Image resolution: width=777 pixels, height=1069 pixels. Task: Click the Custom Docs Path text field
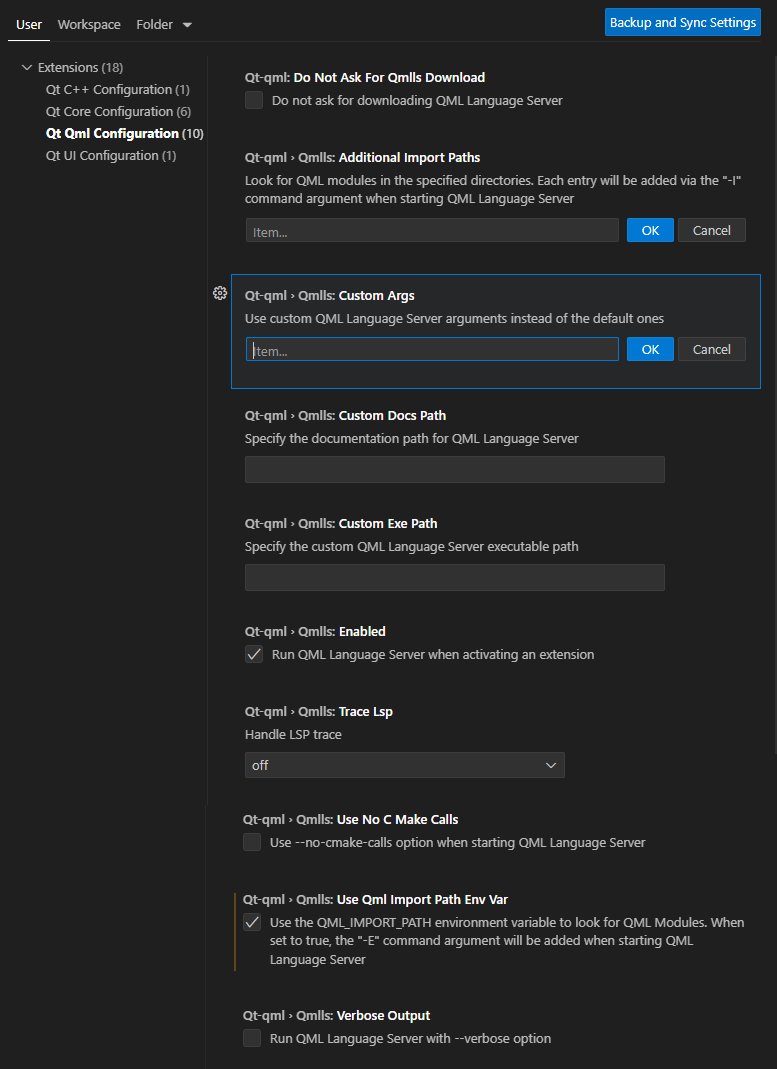coord(455,469)
